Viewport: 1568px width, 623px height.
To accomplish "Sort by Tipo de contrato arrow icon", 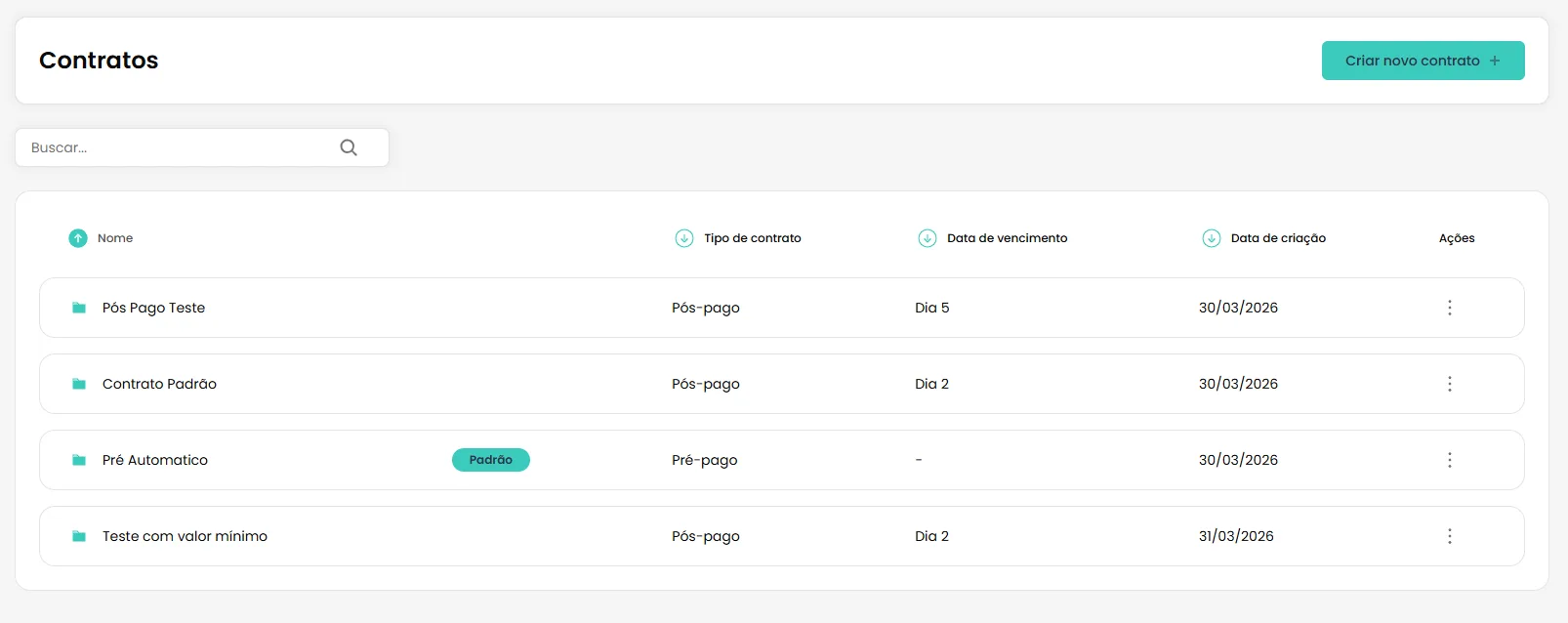I will click(684, 238).
